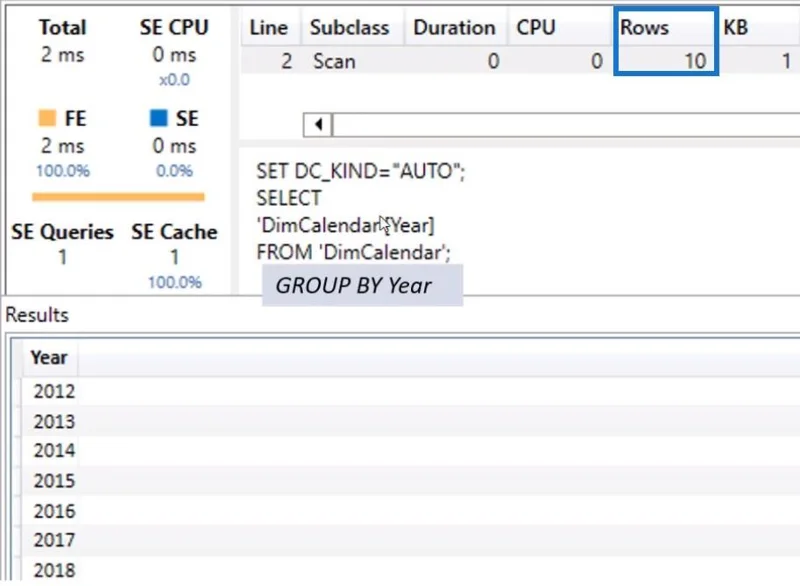
Task: Click the CPU column header
Action: (x=560, y=28)
